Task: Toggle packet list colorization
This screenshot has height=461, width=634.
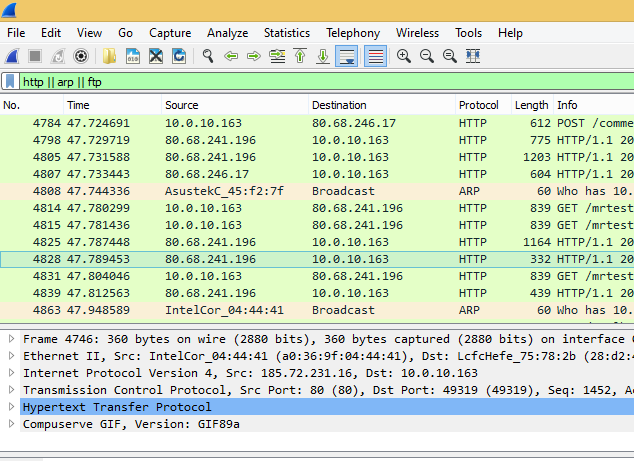Action: coord(376,56)
